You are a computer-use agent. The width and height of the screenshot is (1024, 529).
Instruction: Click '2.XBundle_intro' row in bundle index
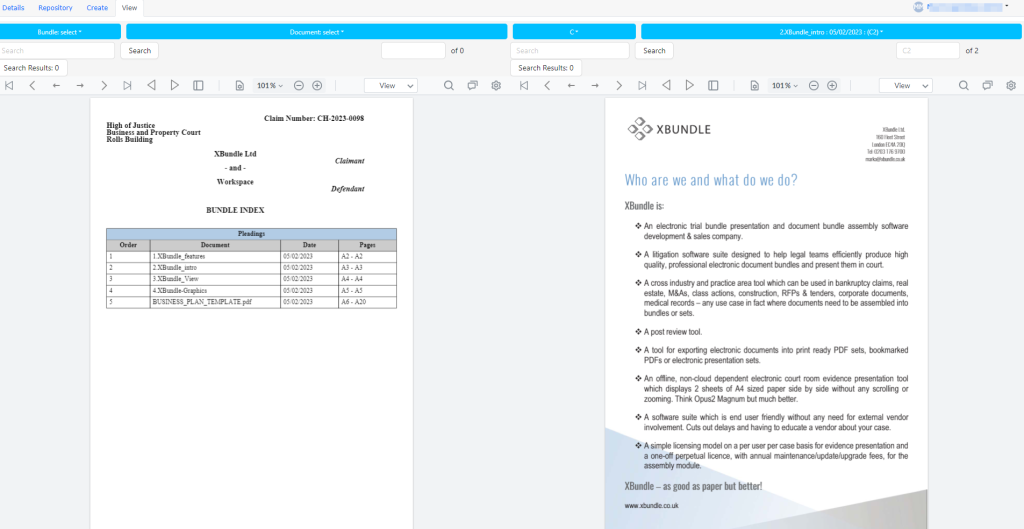[251, 268]
